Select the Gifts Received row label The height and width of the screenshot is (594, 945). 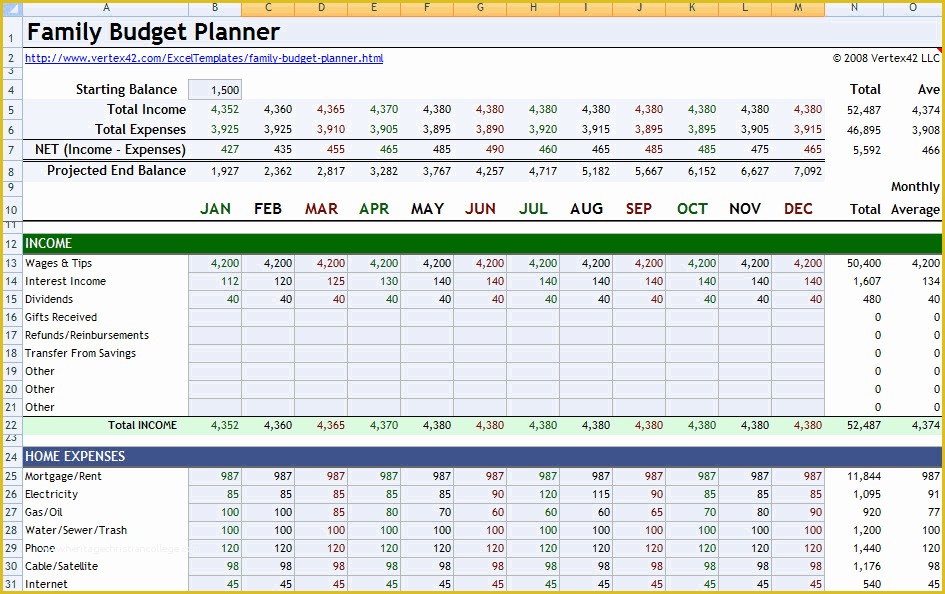tap(61, 317)
